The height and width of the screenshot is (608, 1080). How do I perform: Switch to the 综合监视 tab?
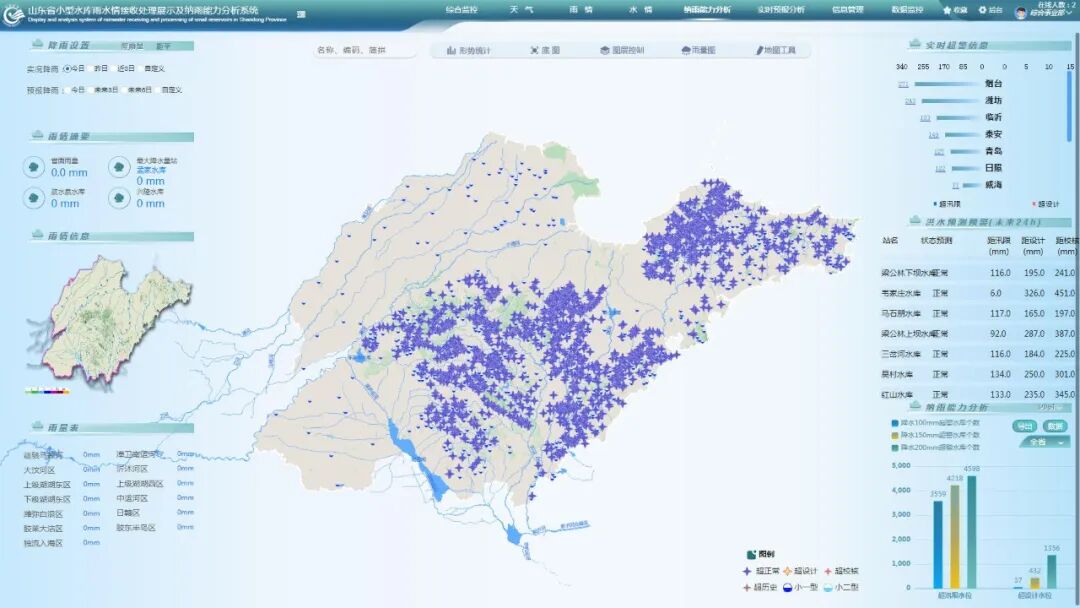pos(461,10)
